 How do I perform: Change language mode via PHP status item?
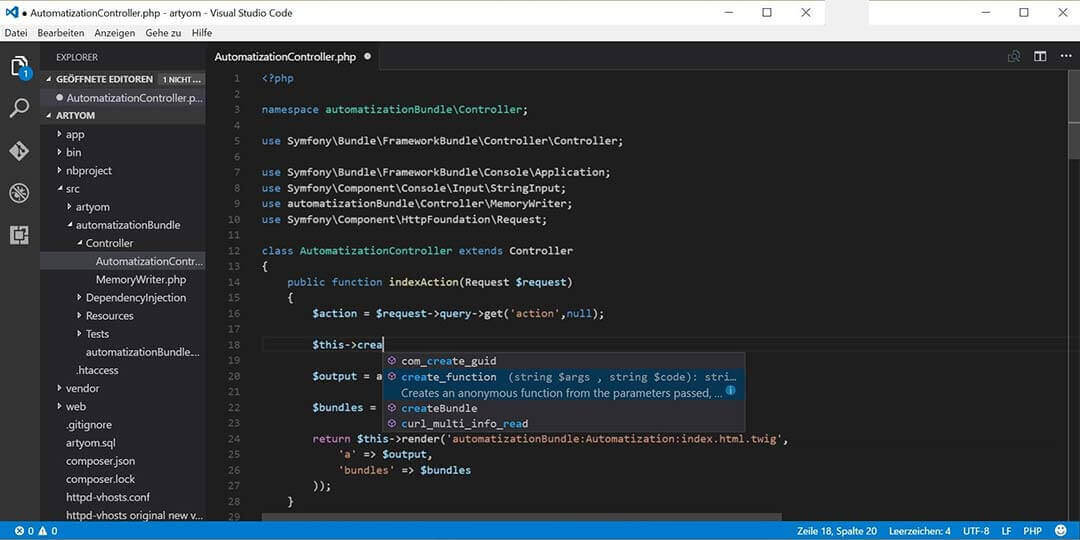[x=1032, y=531]
